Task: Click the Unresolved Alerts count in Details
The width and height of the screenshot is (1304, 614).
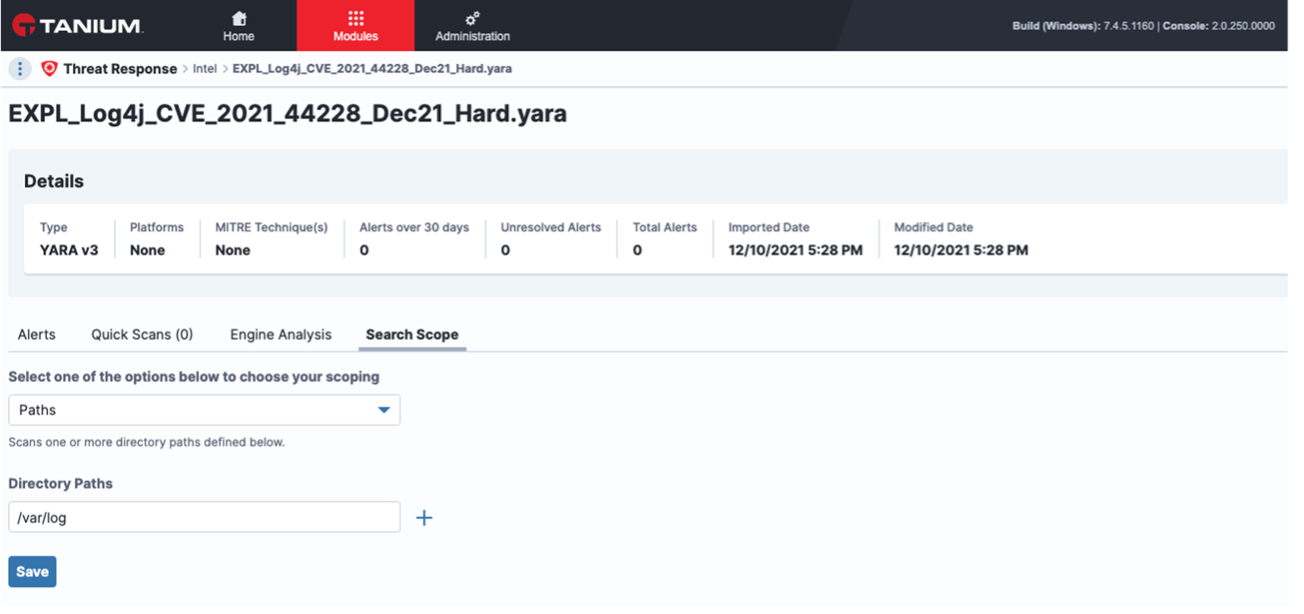Action: [x=505, y=250]
